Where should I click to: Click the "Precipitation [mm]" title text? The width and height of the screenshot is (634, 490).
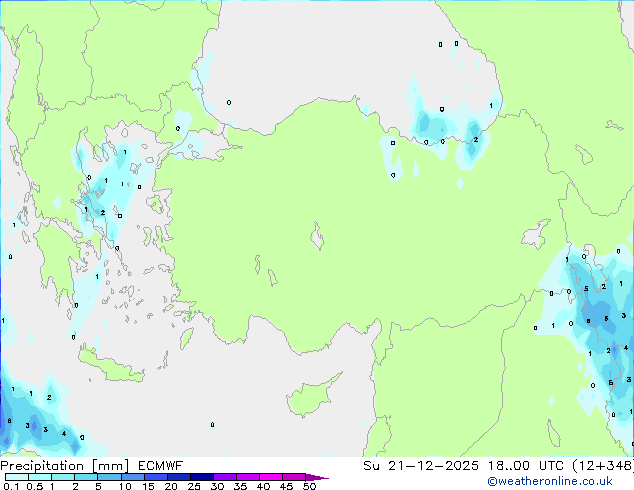(x=65, y=466)
